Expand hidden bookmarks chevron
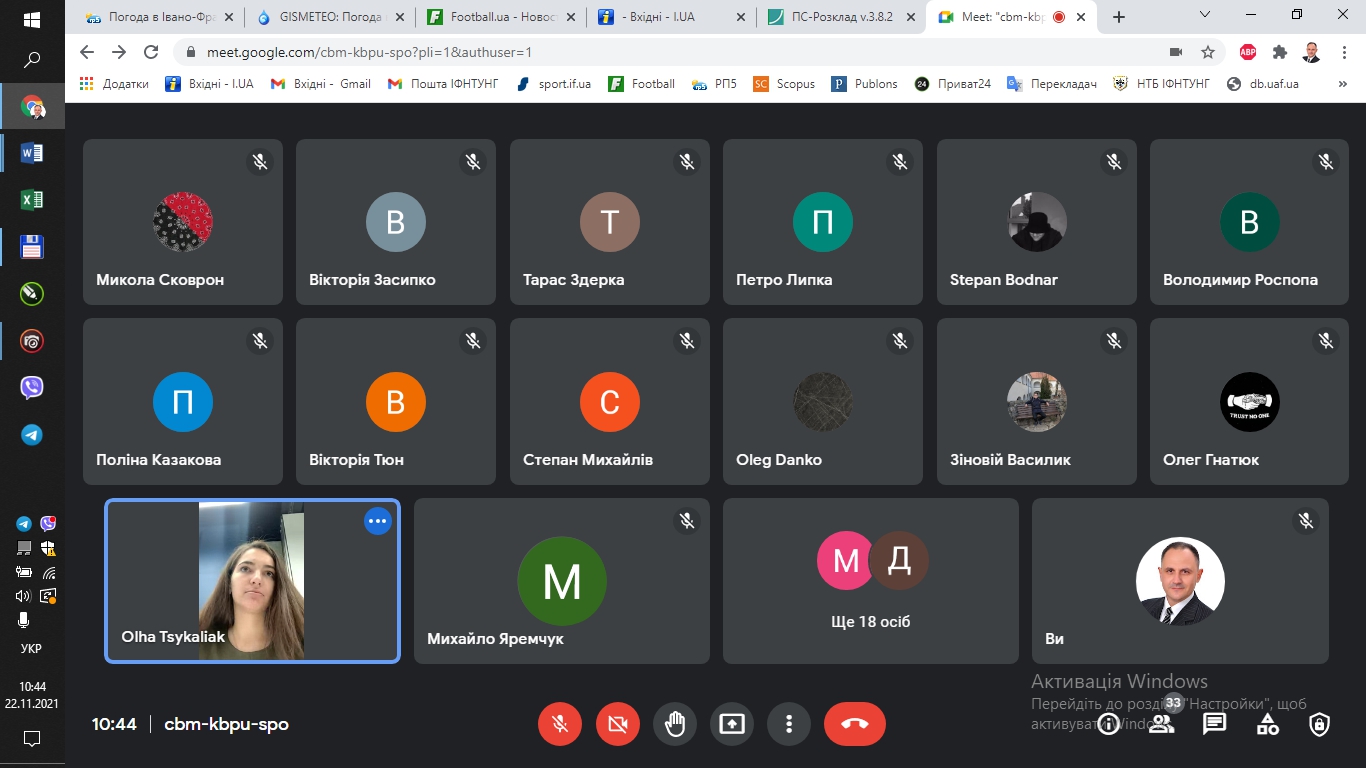This screenshot has width=1366, height=768. (1342, 84)
